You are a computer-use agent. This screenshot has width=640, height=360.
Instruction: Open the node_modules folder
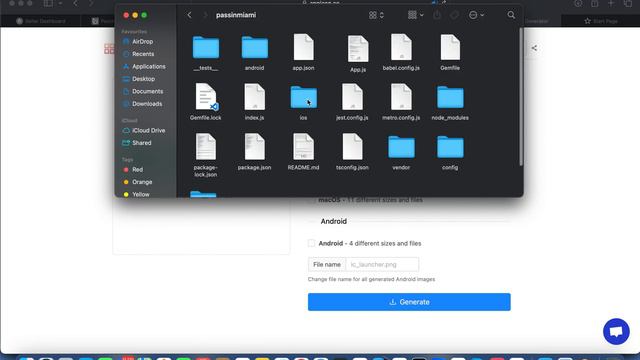450,98
